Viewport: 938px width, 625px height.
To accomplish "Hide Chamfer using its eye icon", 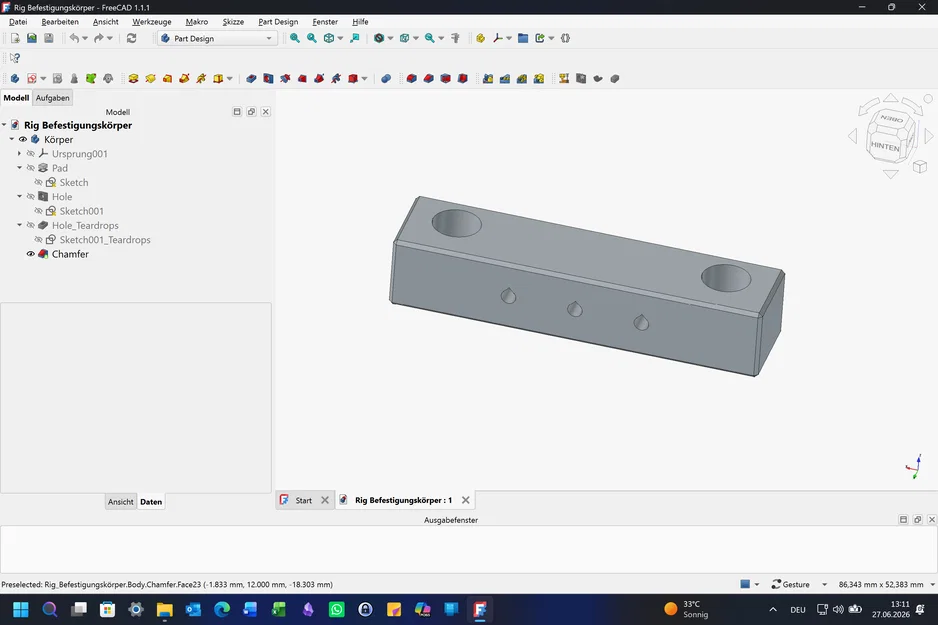I will tap(31, 254).
